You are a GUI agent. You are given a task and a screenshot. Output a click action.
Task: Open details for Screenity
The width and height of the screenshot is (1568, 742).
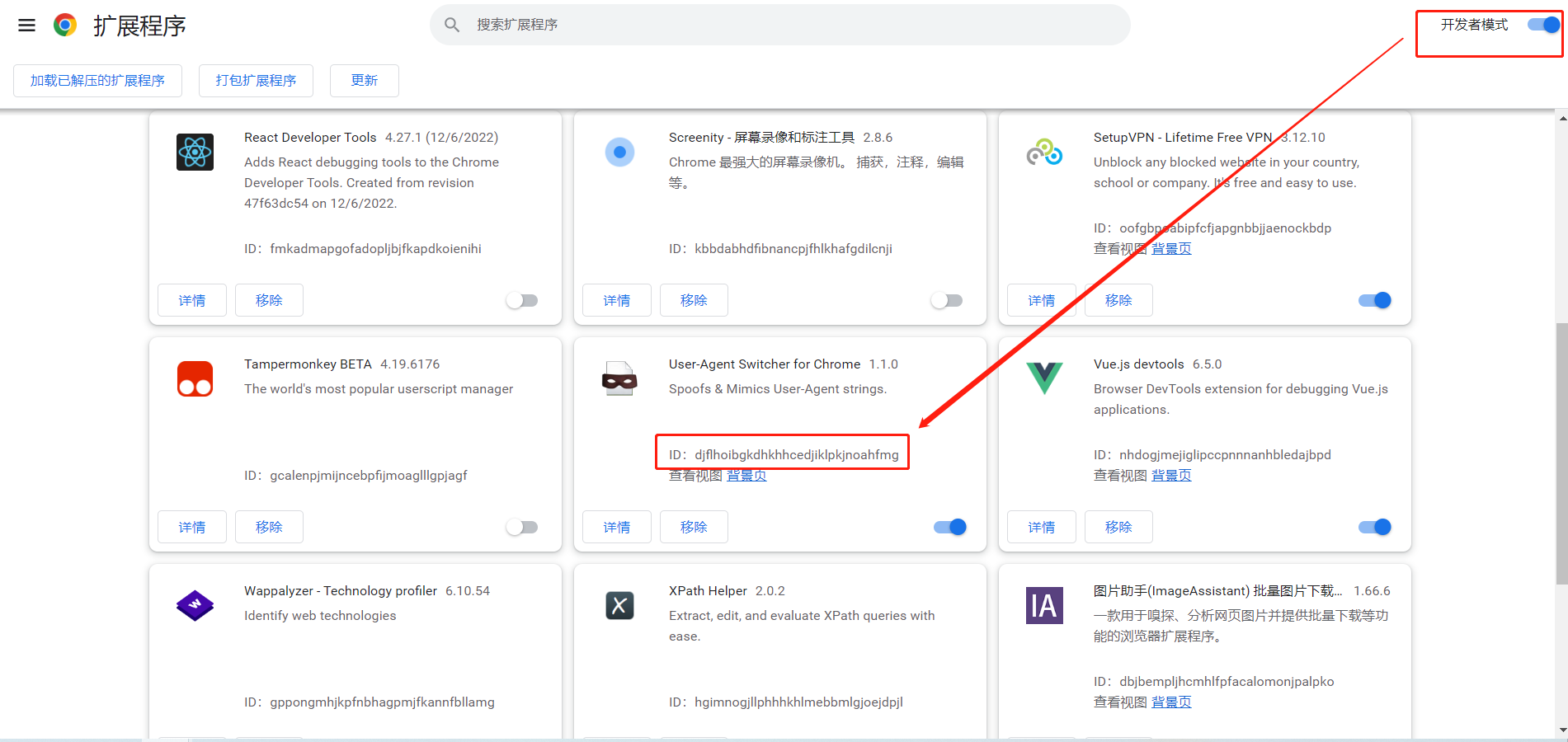(x=617, y=300)
